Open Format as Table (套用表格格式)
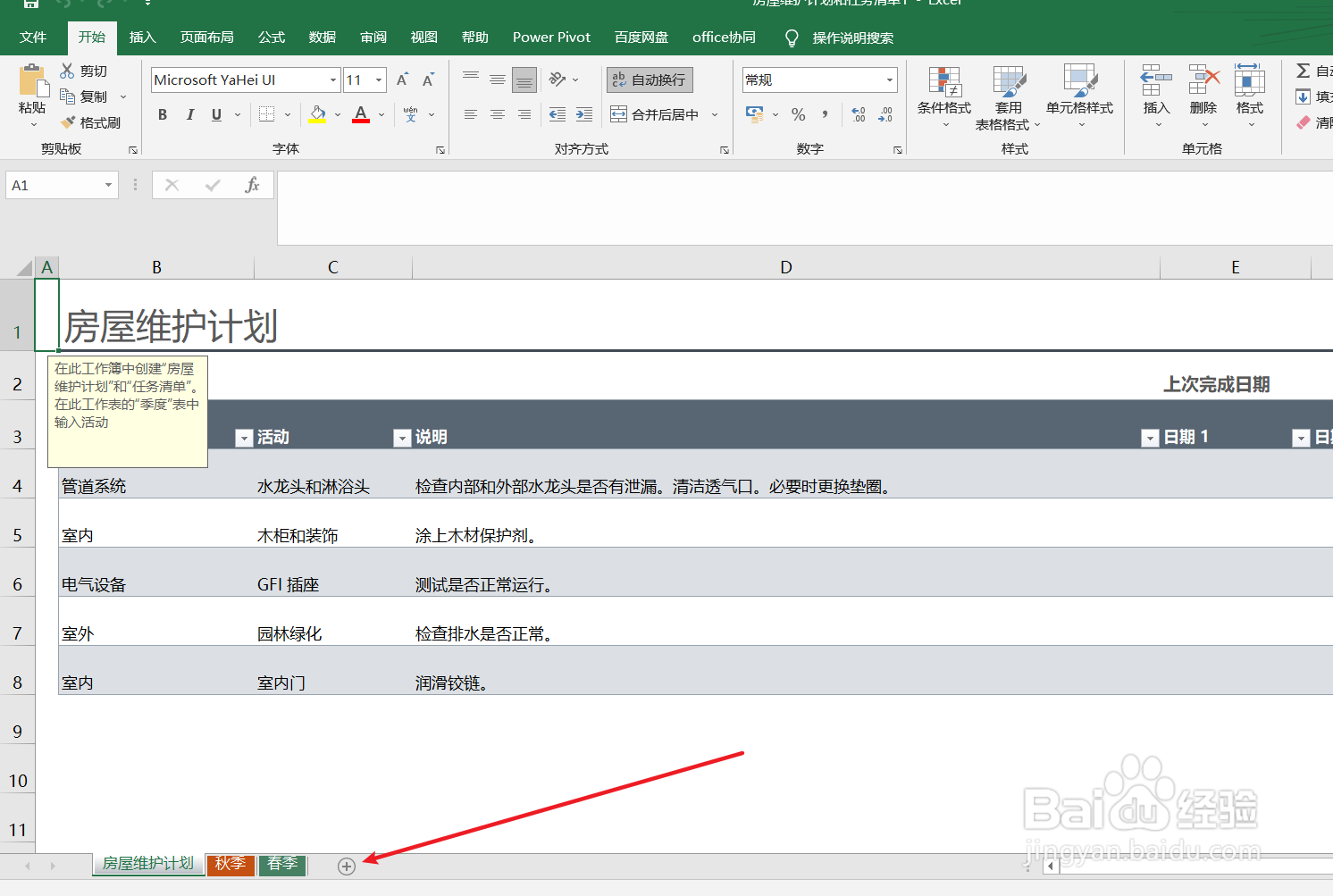The image size is (1333, 896). [x=1009, y=96]
